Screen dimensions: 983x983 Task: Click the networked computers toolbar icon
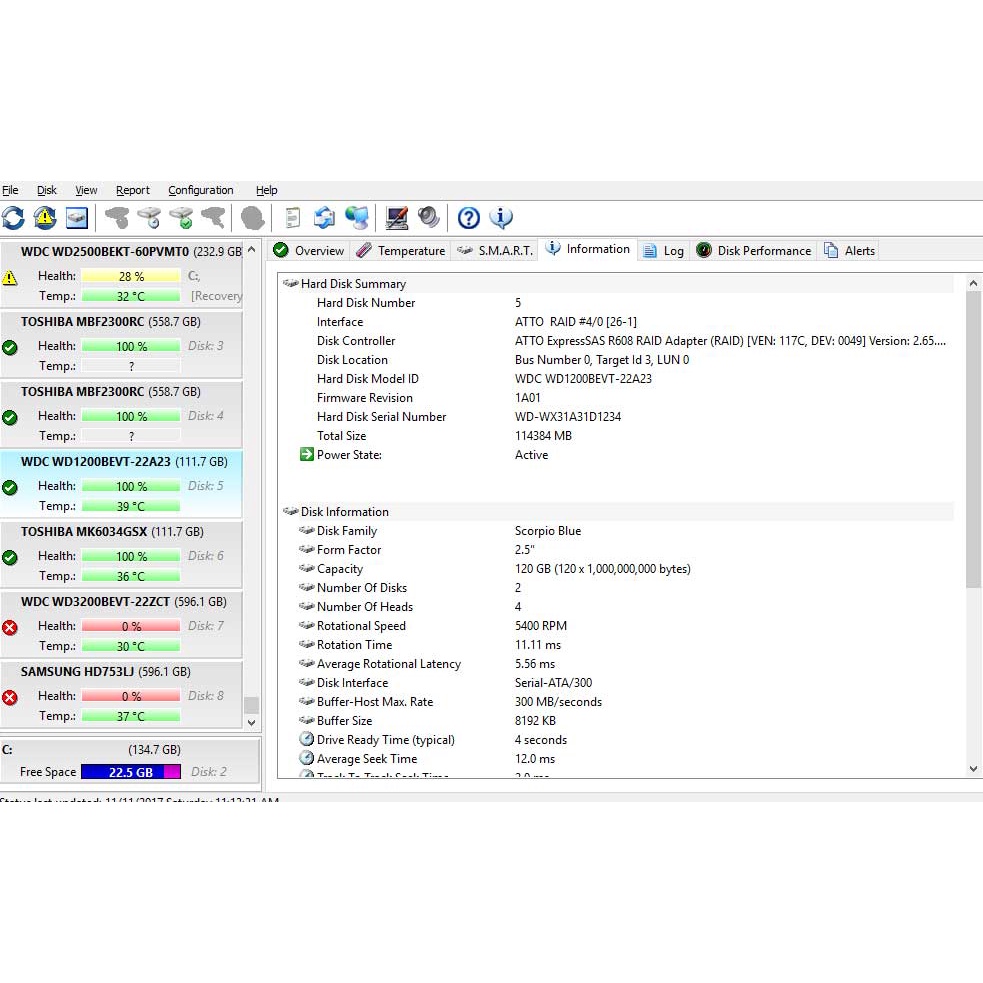pos(356,218)
